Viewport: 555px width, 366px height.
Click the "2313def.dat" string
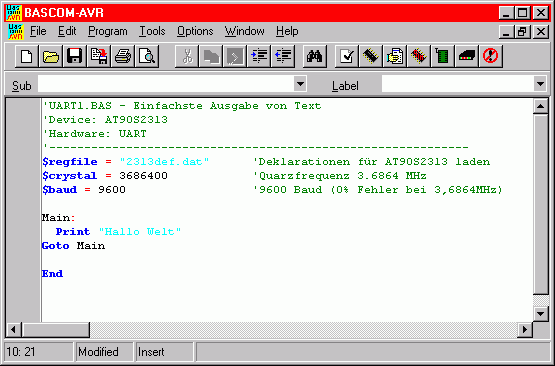pos(165,162)
